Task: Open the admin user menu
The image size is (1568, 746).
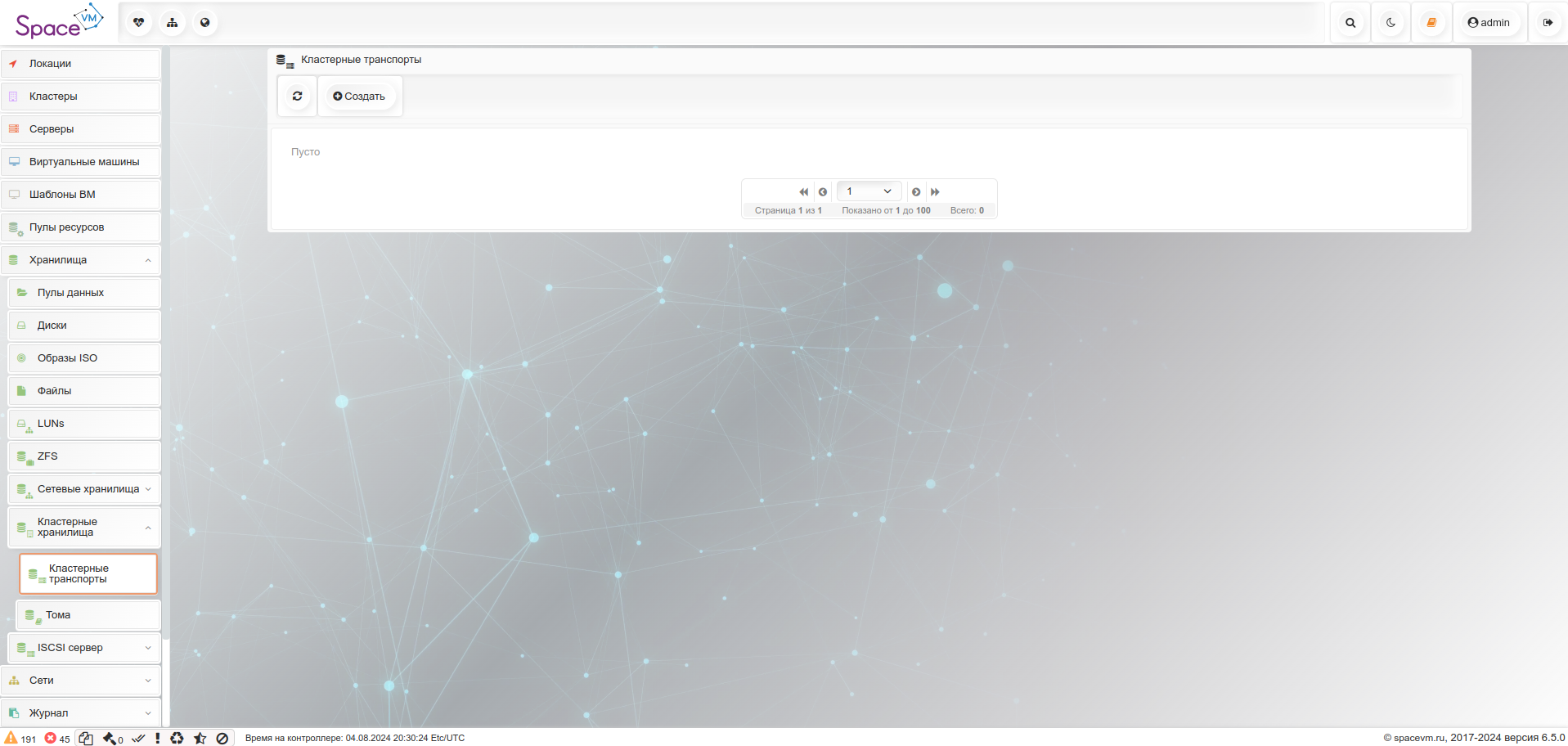Action: click(1489, 23)
